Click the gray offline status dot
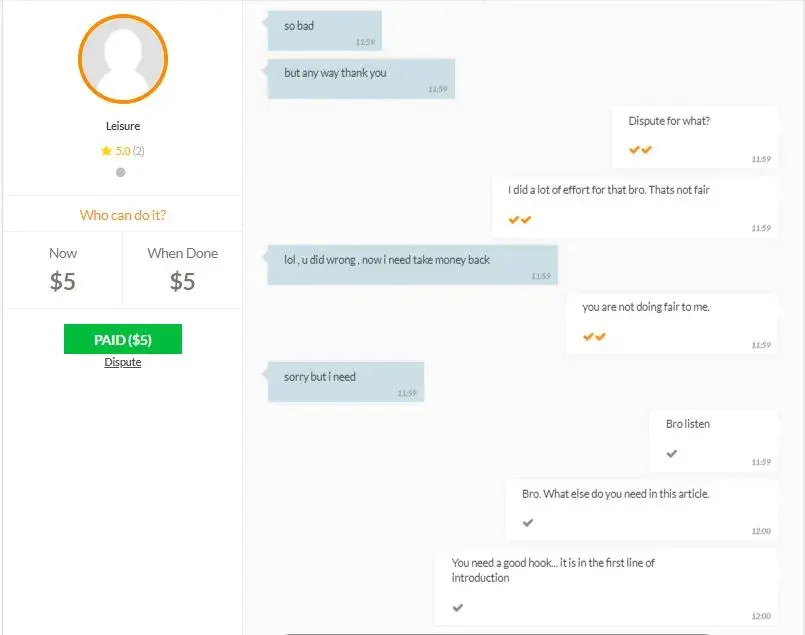805x635 pixels. point(121,172)
